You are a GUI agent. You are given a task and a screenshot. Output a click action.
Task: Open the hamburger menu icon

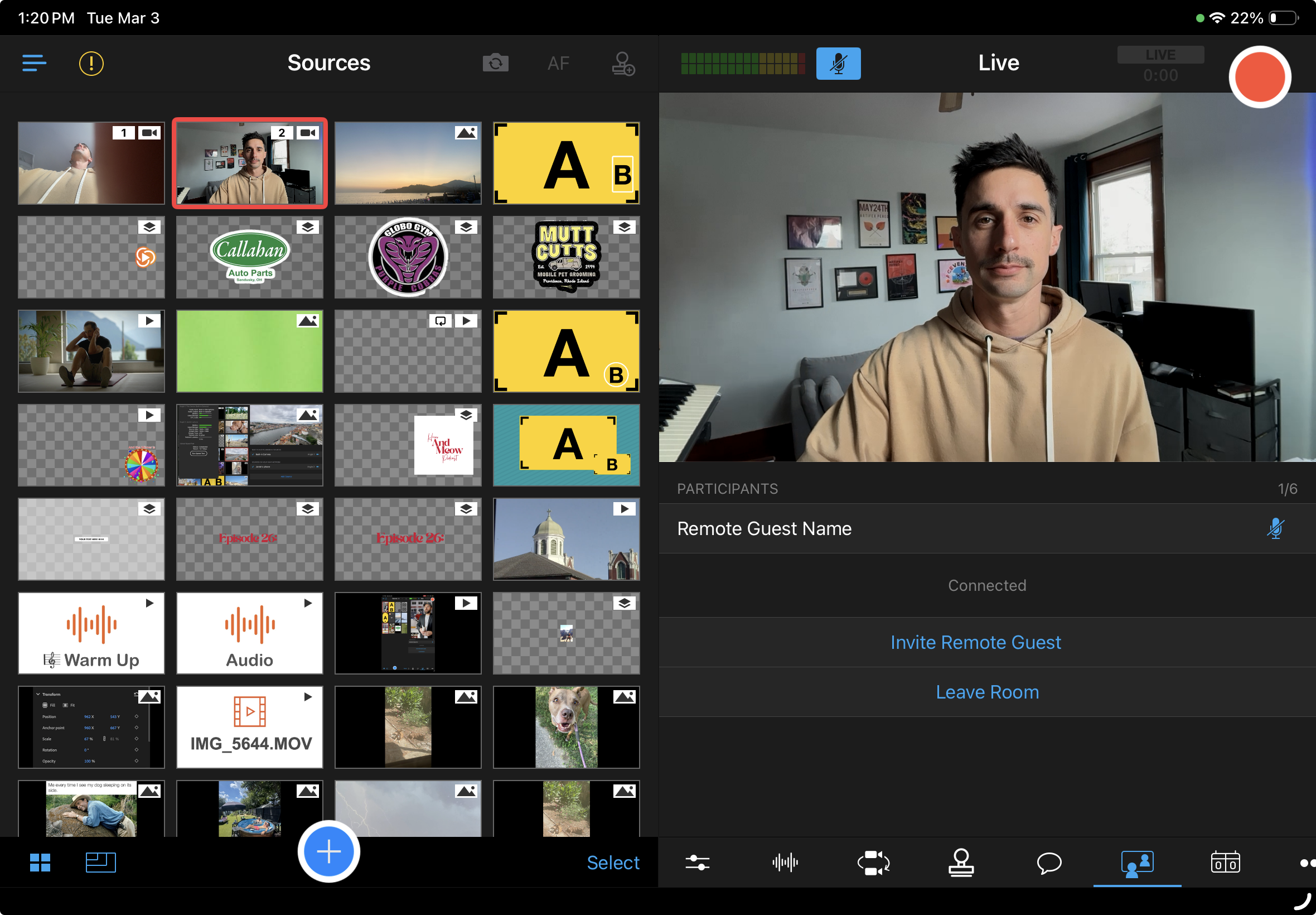(x=34, y=63)
